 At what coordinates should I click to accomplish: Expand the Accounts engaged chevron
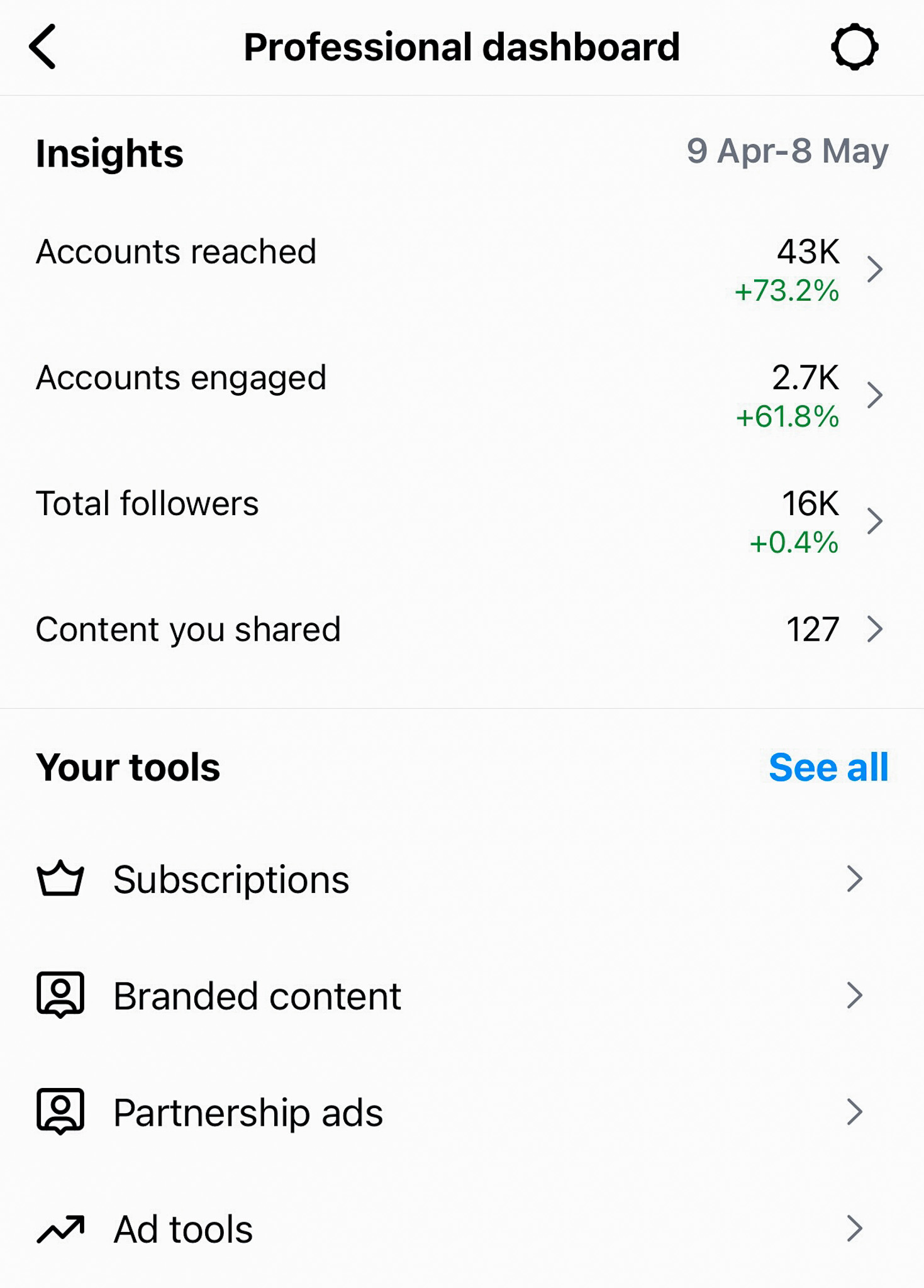875,395
